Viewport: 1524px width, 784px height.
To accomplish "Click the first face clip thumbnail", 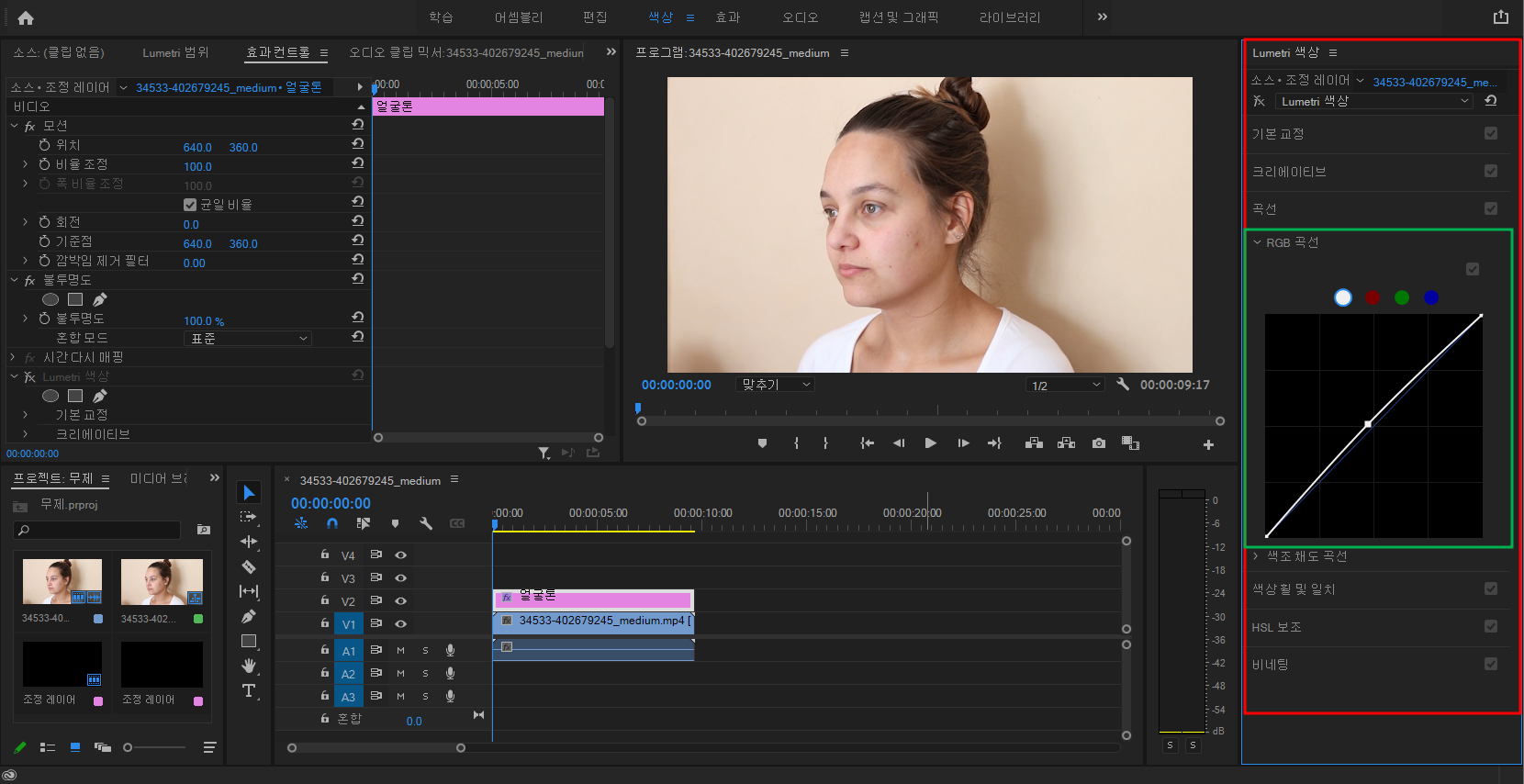I will [62, 582].
